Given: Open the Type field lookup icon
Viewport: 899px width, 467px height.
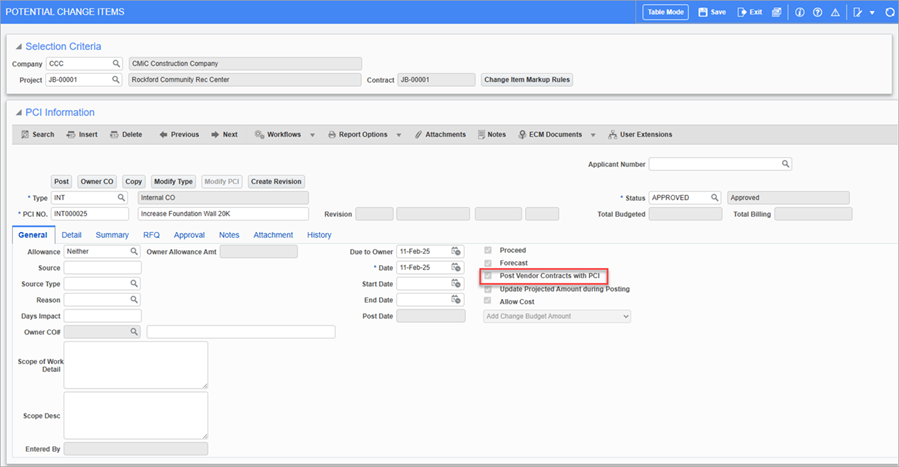Looking at the screenshot, I should coord(122,198).
